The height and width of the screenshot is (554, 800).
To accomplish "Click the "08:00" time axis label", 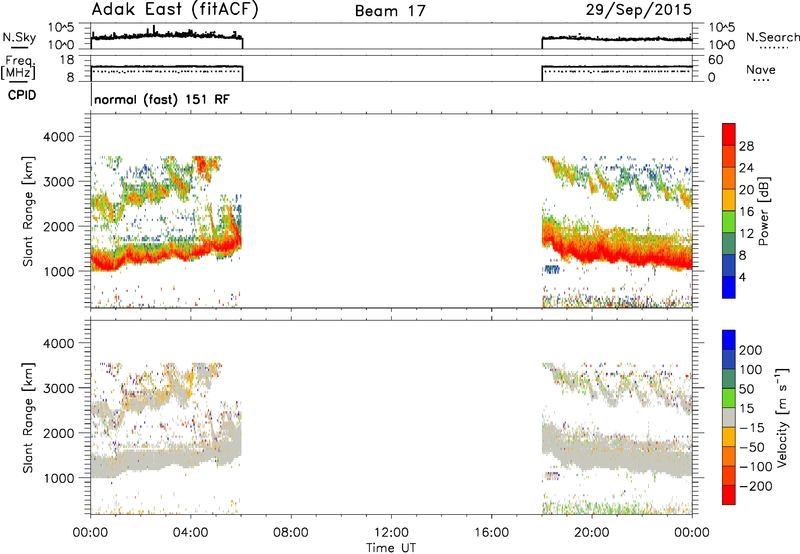I will click(291, 533).
